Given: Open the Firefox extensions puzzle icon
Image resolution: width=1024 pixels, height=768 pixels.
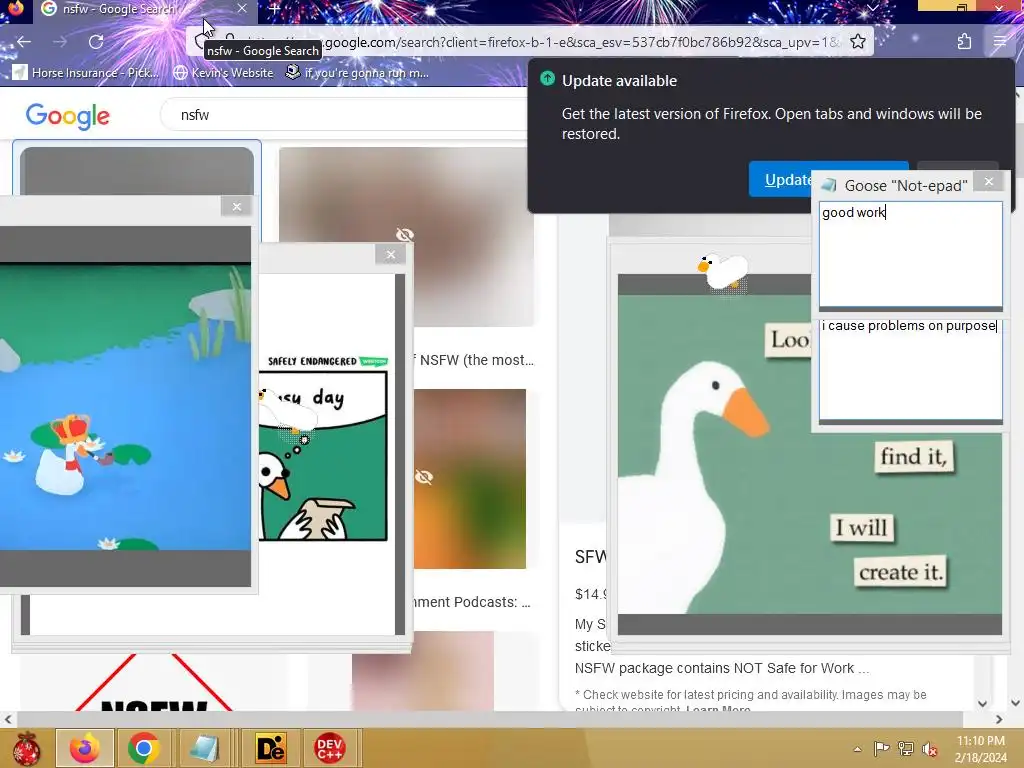Looking at the screenshot, I should [965, 42].
